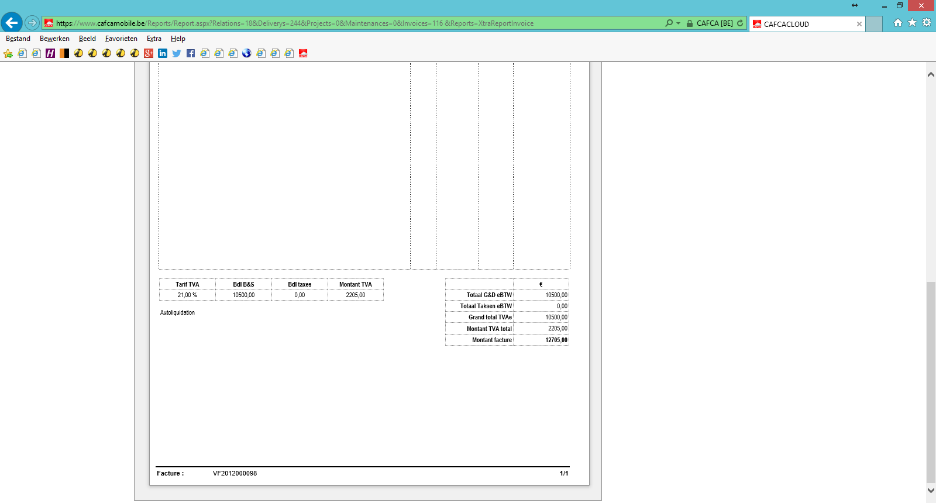Click the site favicon in address bar

49,23
